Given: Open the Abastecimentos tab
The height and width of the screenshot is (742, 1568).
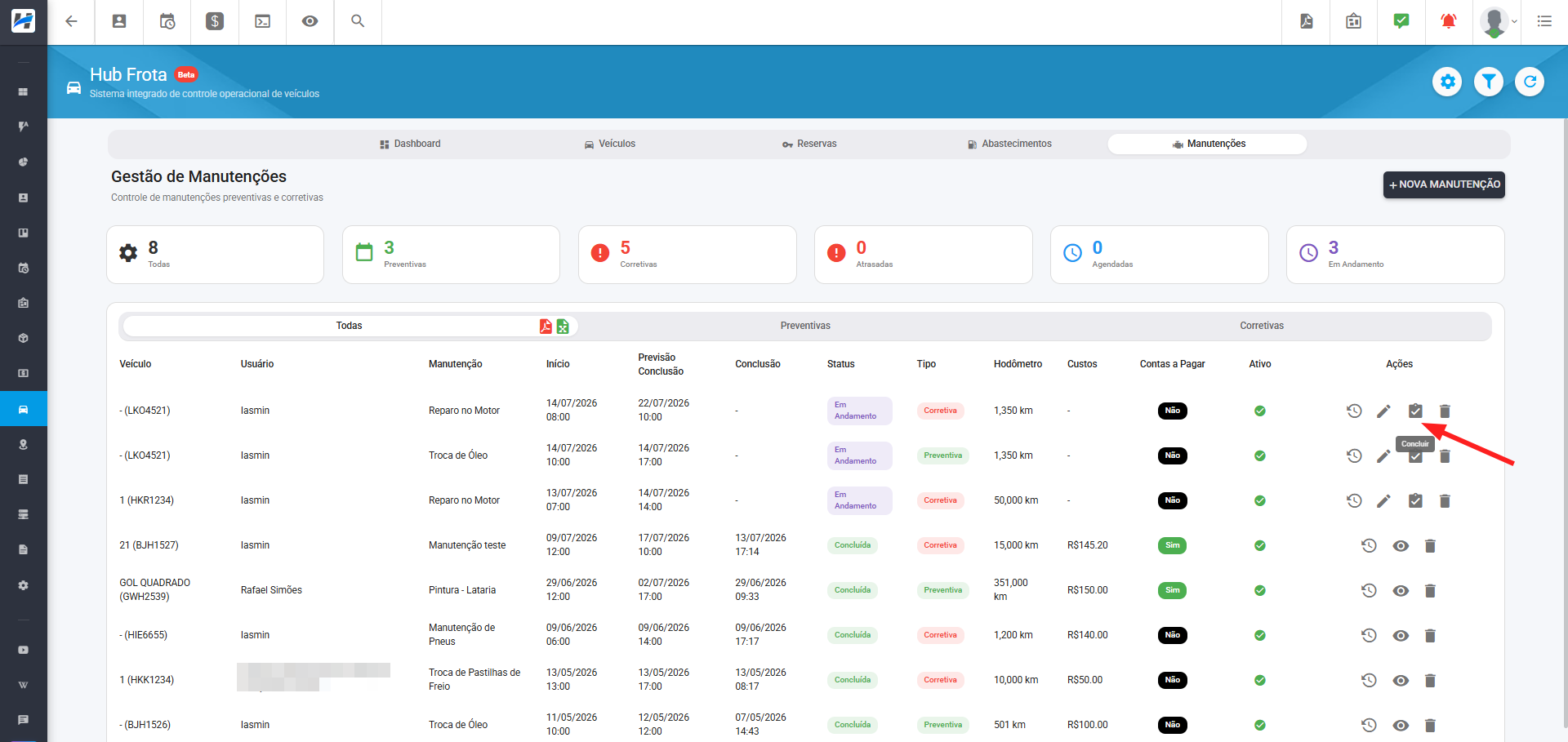Looking at the screenshot, I should [1009, 144].
